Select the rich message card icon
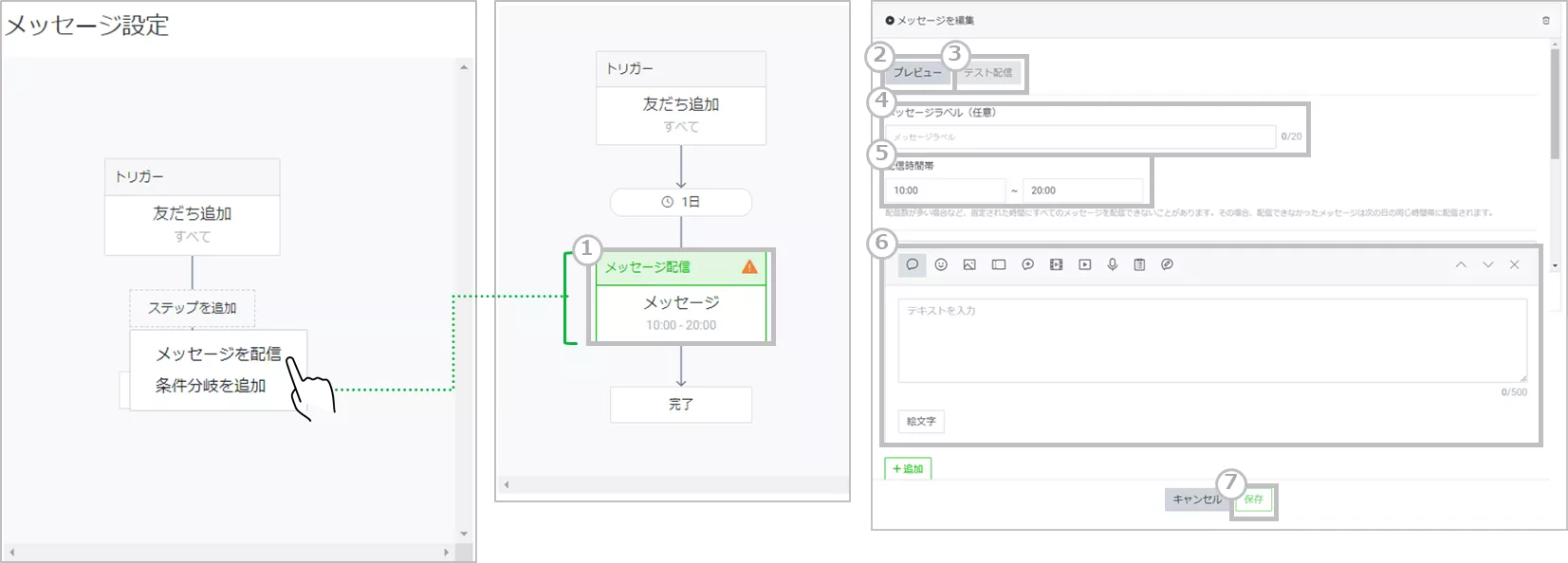 pyautogui.click(x=999, y=264)
